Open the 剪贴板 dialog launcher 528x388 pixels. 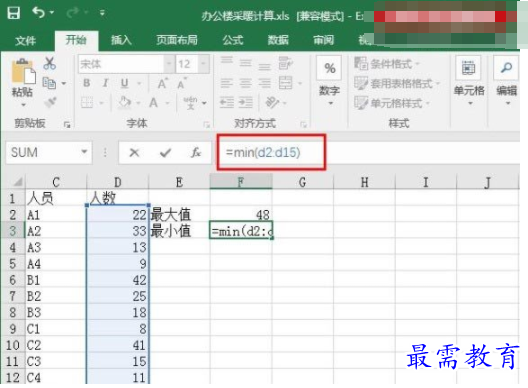pos(67,125)
